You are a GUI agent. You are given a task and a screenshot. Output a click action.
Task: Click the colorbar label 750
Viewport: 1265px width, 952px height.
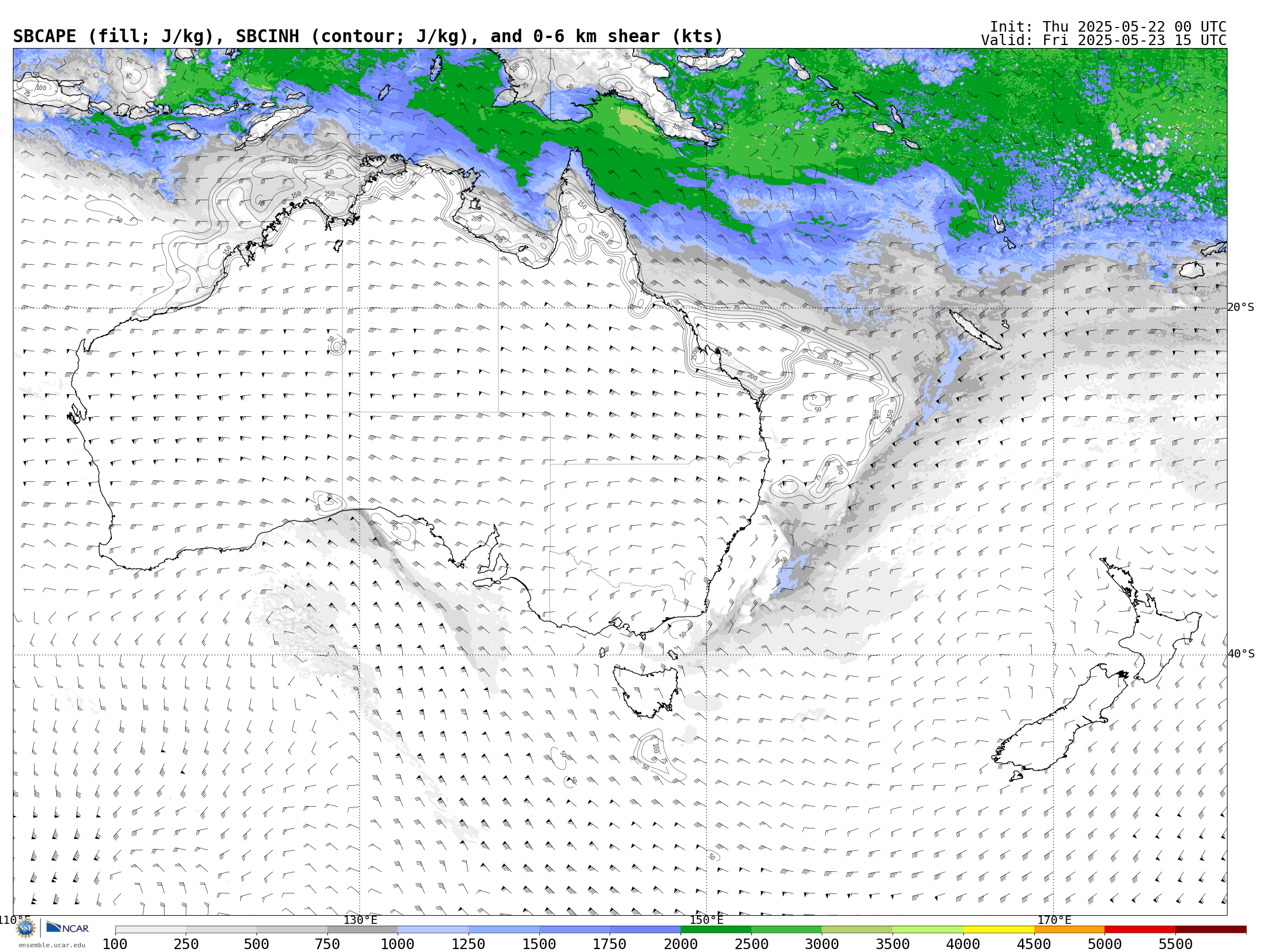point(327,944)
